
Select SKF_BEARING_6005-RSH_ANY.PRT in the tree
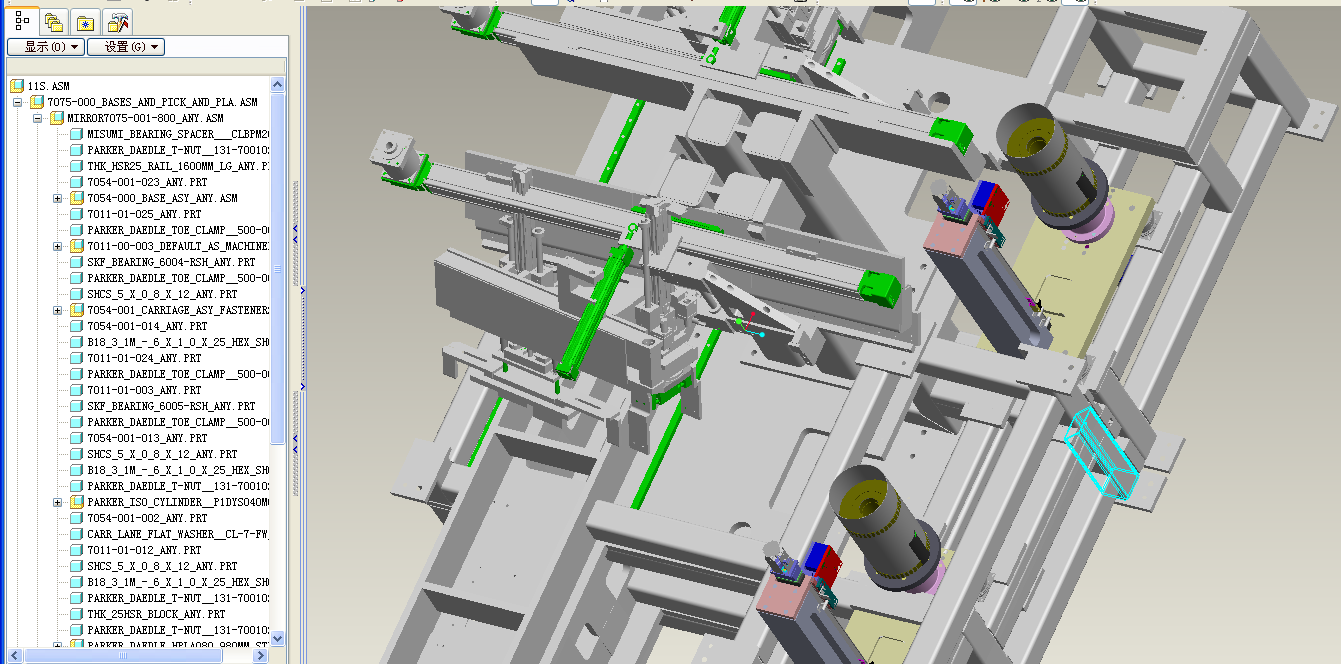coord(171,406)
